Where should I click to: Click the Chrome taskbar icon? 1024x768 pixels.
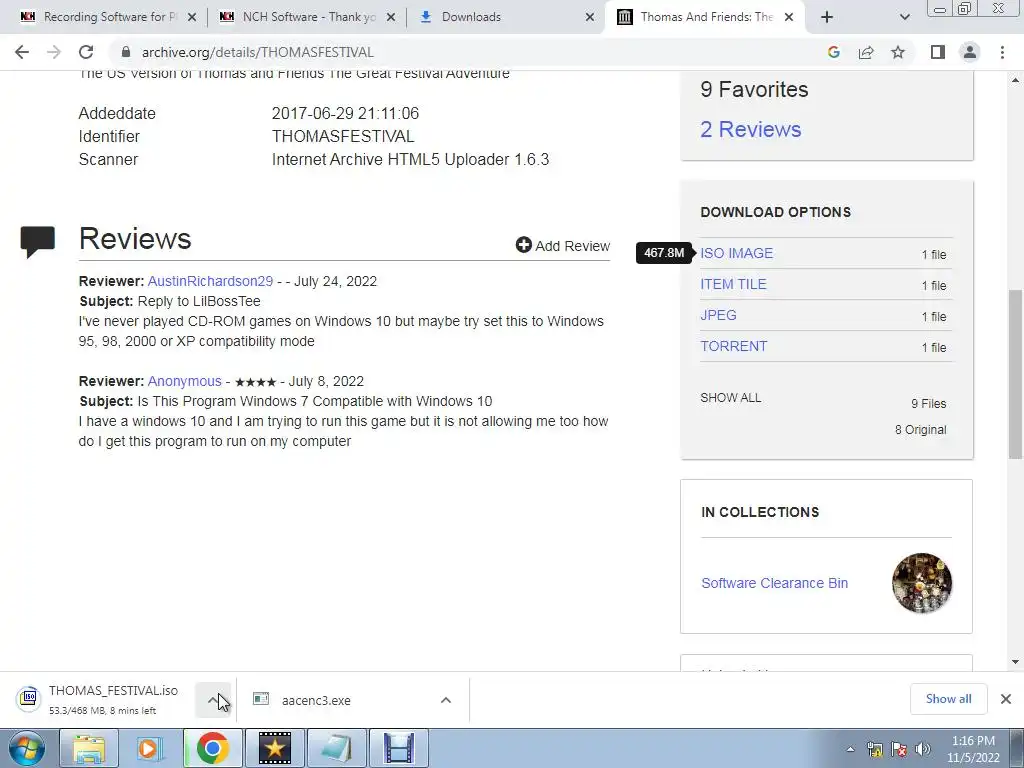pos(212,748)
